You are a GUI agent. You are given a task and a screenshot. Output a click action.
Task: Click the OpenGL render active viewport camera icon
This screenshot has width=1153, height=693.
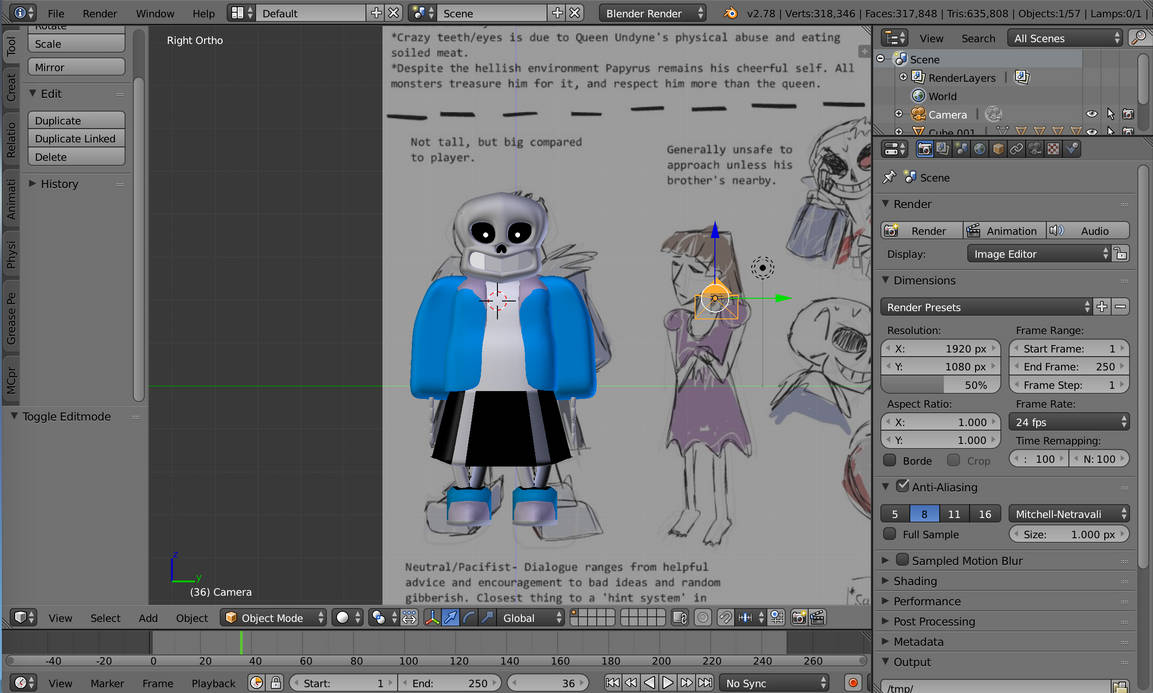point(799,618)
